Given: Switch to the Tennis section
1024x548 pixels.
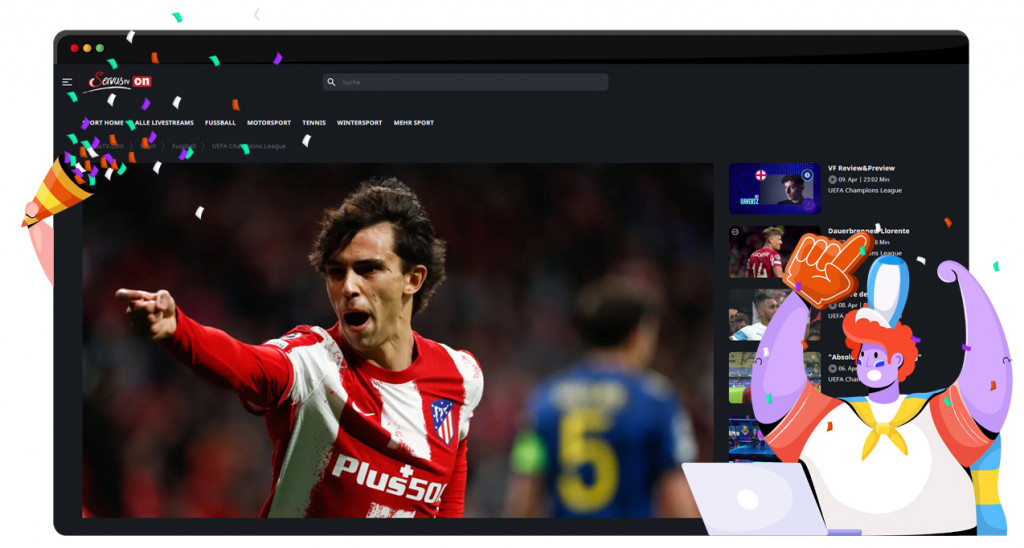Looking at the screenshot, I should pos(313,123).
